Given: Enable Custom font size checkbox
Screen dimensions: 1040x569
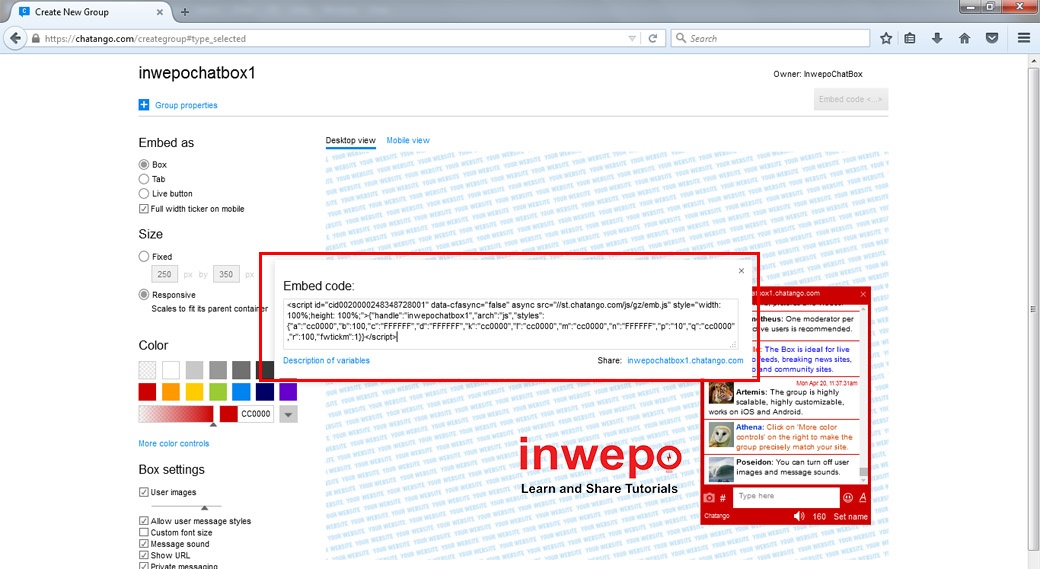Looking at the screenshot, I should click(143, 533).
